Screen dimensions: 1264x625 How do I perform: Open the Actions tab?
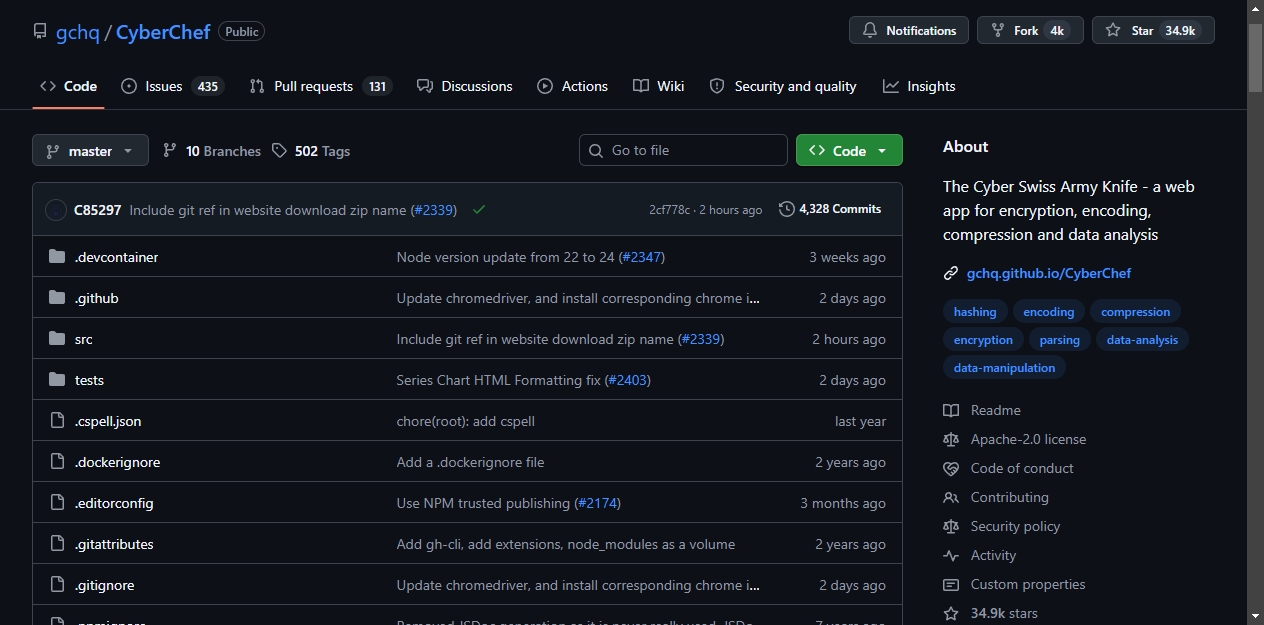coord(573,86)
